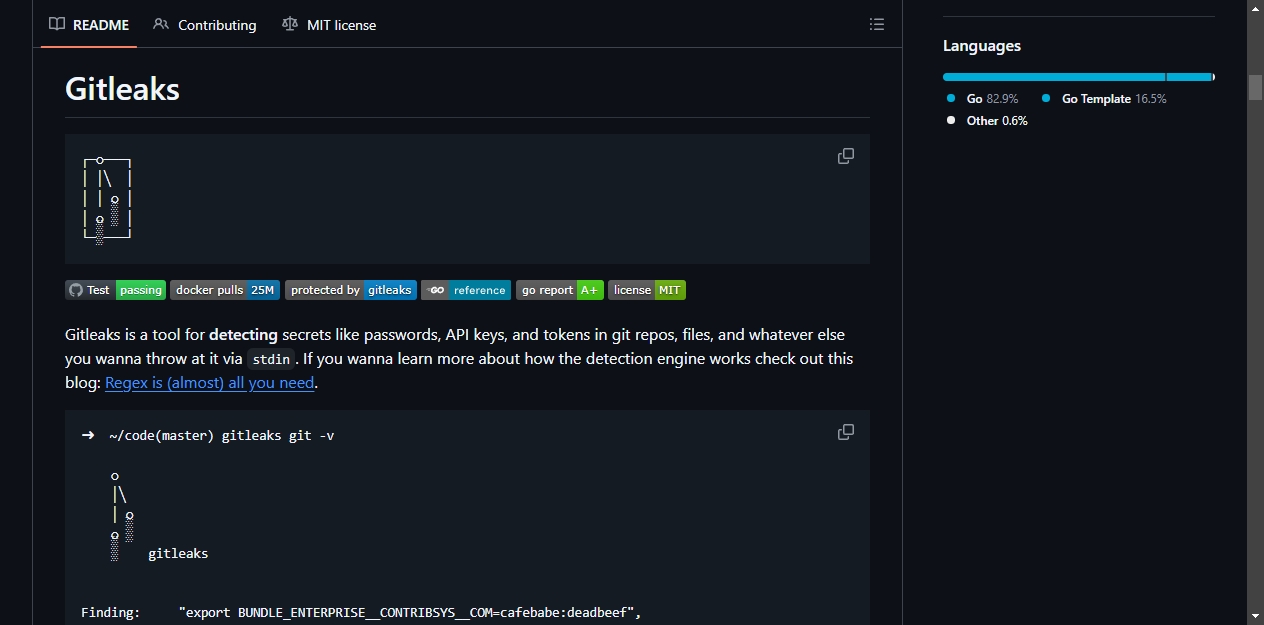Copy the ASCII logo code block
This screenshot has width=1264, height=625.
coord(846,156)
